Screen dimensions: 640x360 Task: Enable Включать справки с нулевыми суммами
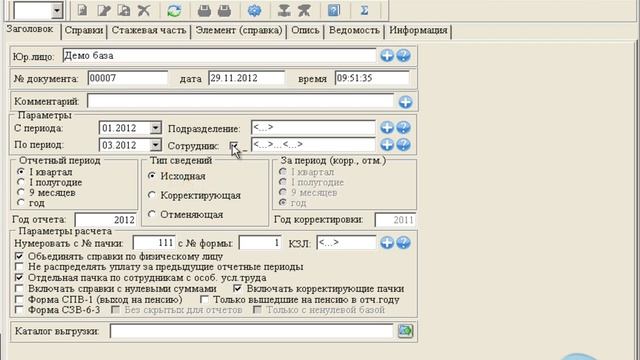coord(19,289)
